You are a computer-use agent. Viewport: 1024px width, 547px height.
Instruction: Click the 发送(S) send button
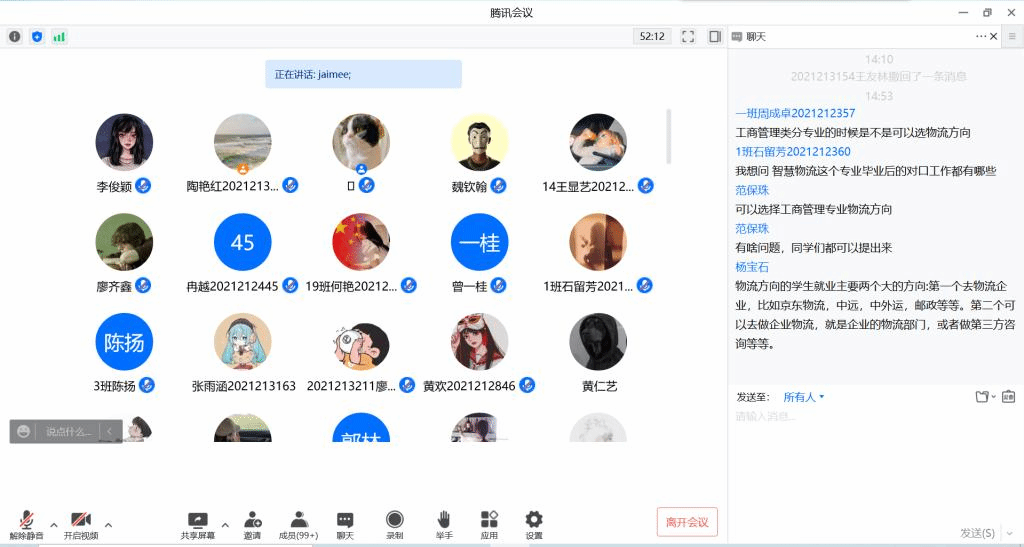tap(977, 533)
